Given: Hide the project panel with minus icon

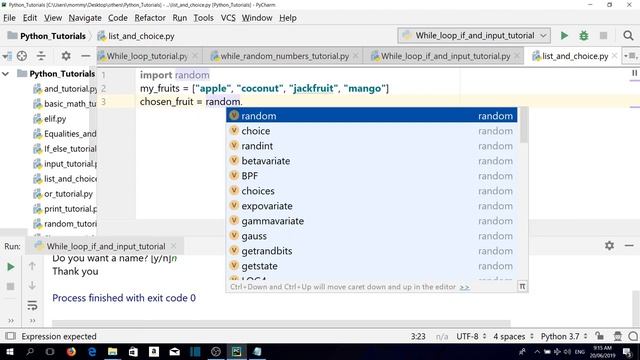Looking at the screenshot, I should (x=85, y=56).
